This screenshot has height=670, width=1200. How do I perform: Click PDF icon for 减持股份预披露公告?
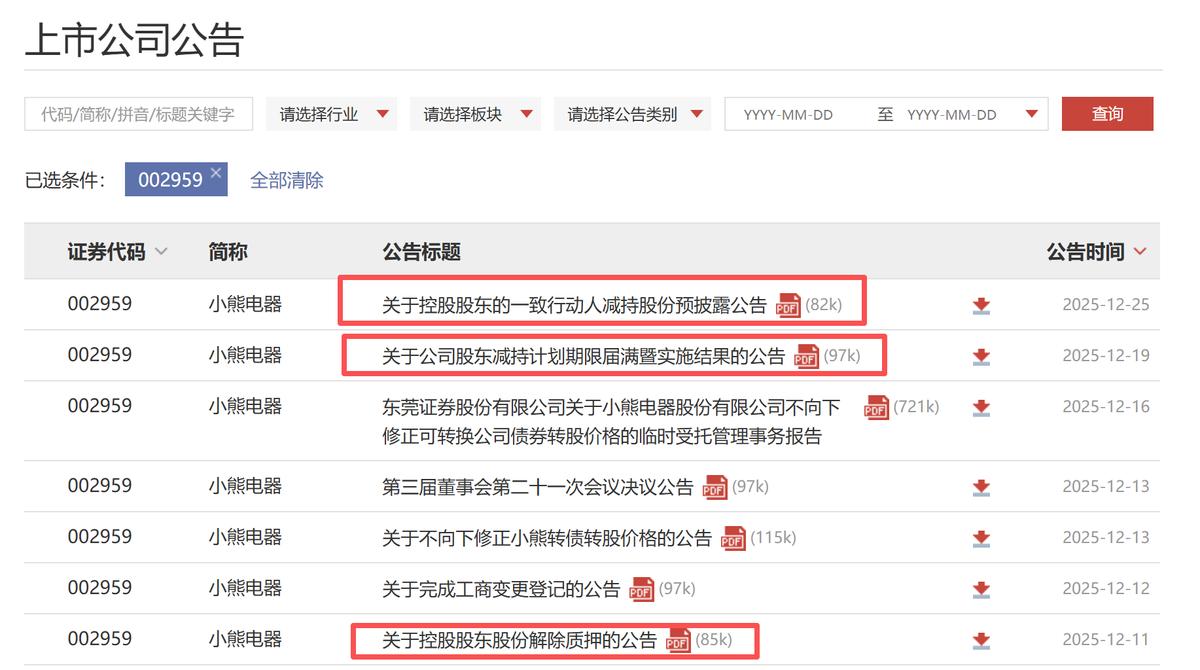pos(788,306)
